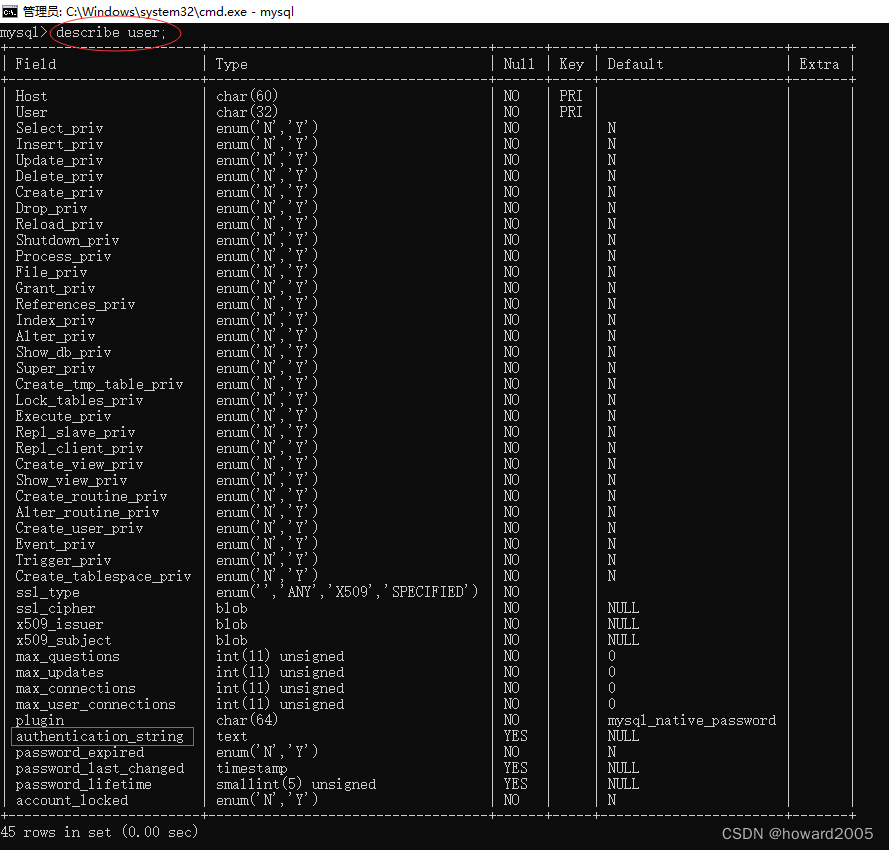The width and height of the screenshot is (889, 850).
Task: Click the cmd.exe icon in title bar
Action: click(10, 11)
